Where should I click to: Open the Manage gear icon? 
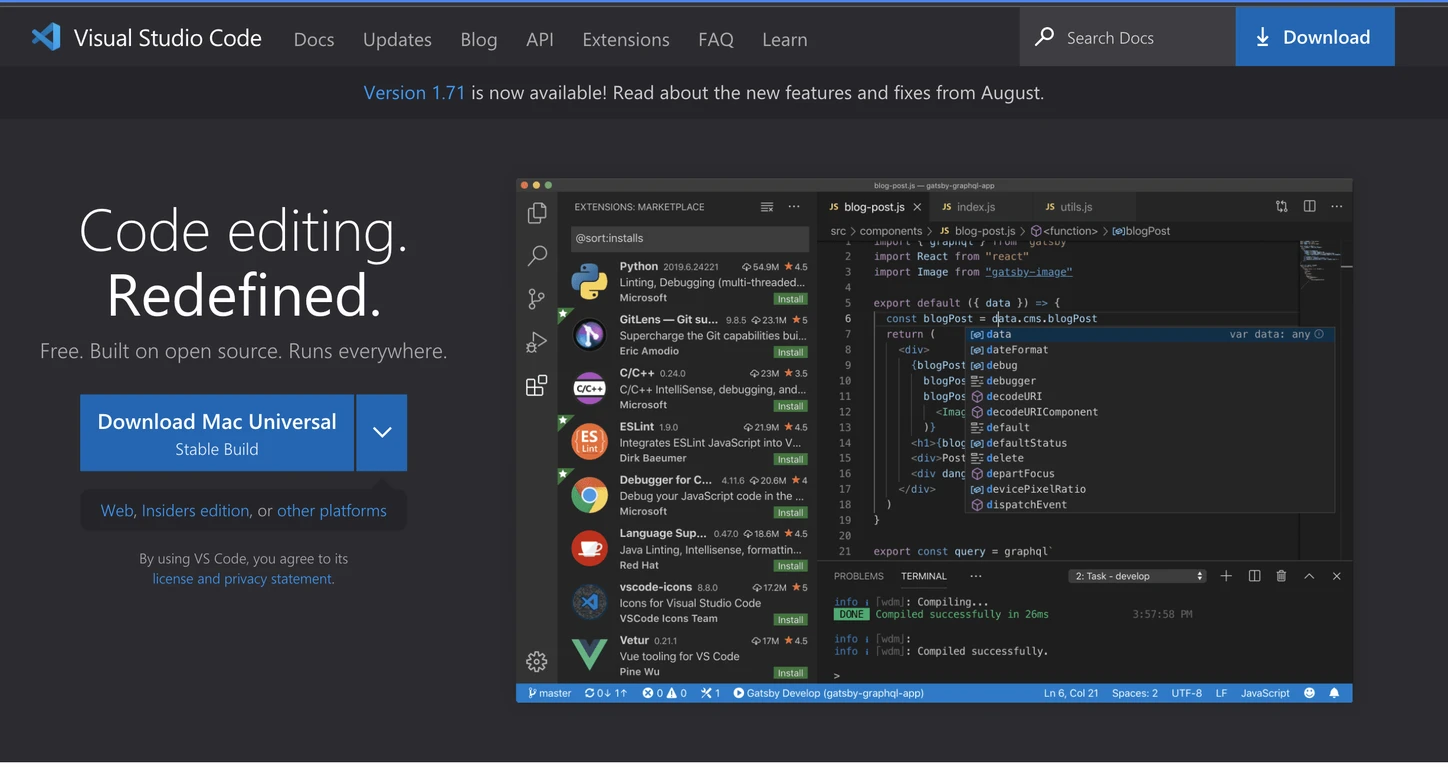click(x=537, y=661)
